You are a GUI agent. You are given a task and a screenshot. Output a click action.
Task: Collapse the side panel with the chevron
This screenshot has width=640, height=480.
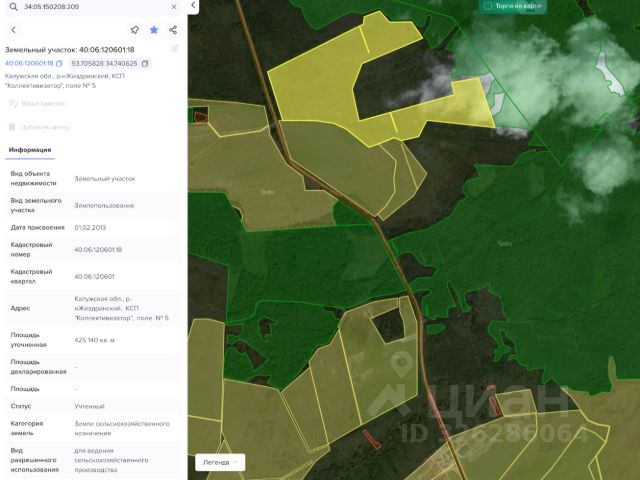(x=193, y=6)
